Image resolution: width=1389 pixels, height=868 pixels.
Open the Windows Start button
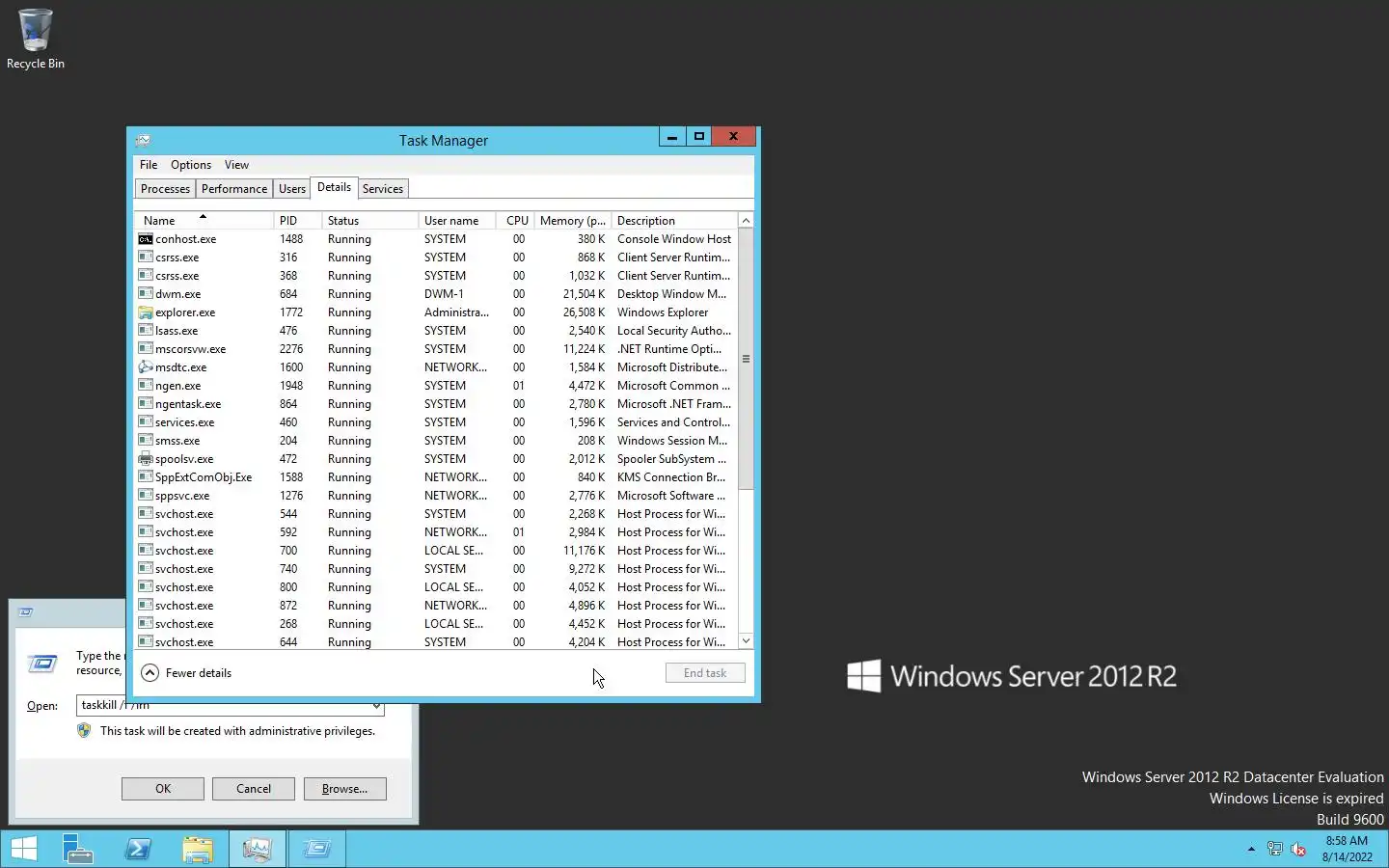pyautogui.click(x=24, y=849)
